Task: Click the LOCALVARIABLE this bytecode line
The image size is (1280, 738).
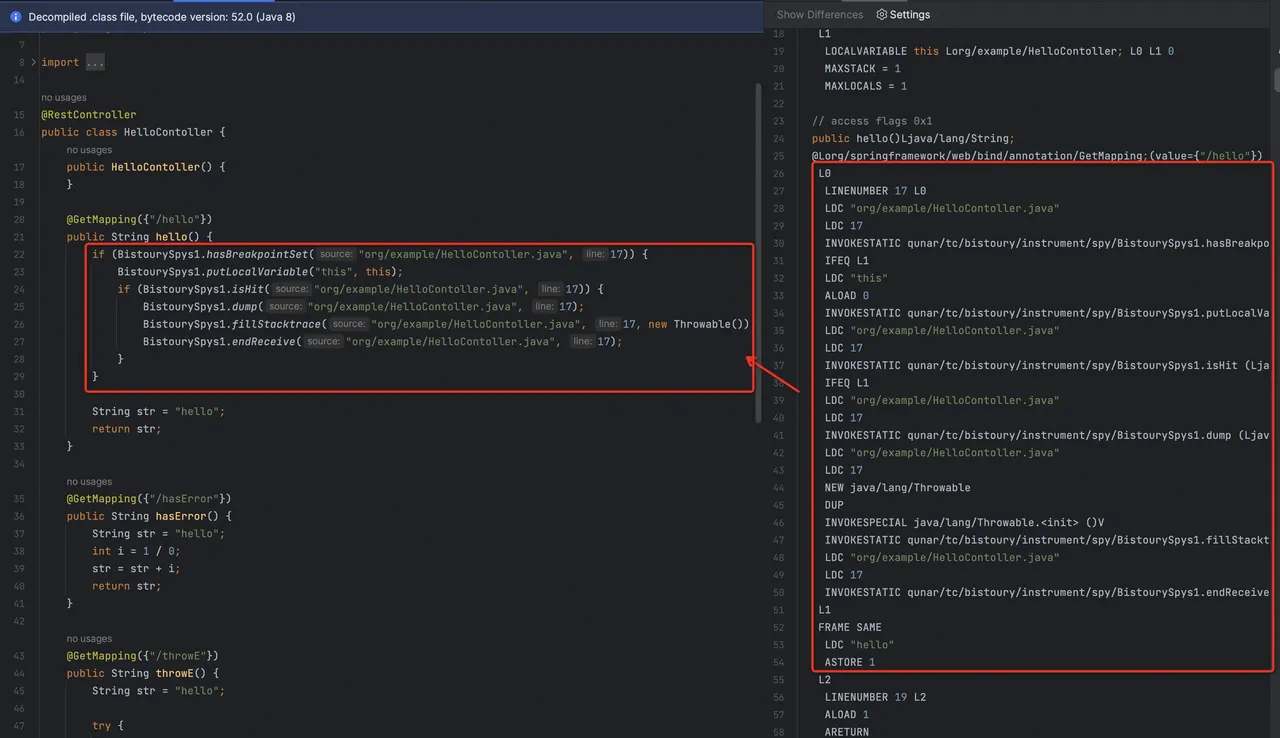Action: pos(999,51)
